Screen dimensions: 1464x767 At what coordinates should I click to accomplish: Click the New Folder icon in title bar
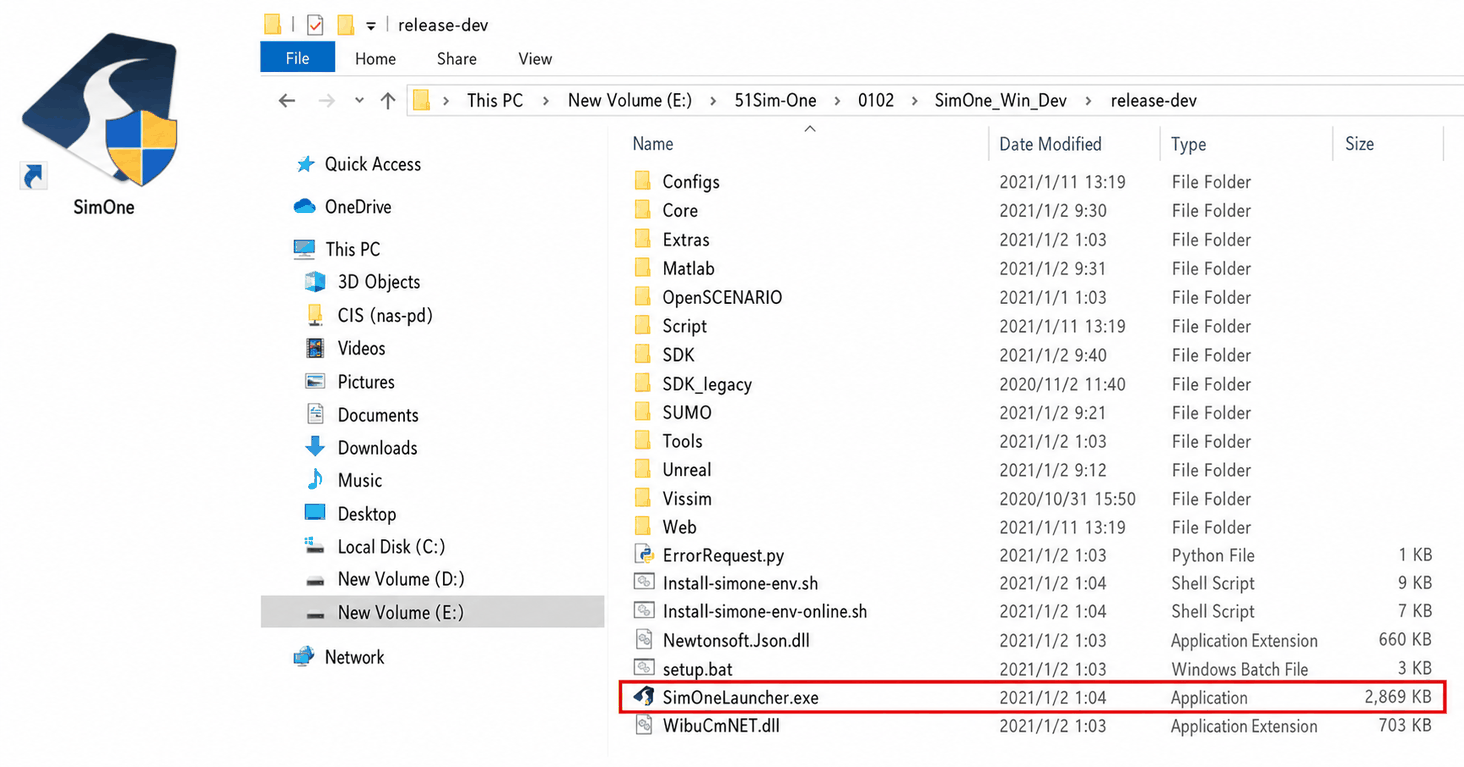[346, 25]
